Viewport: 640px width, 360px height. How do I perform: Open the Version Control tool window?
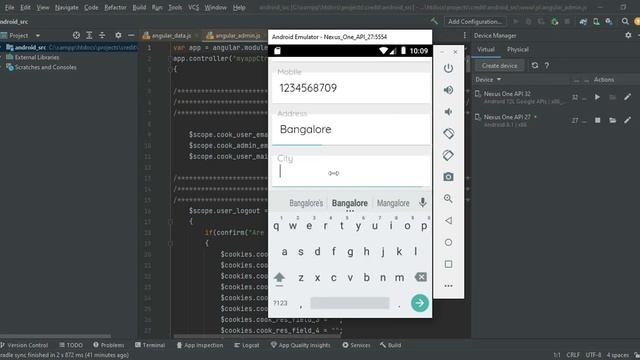click(24, 345)
